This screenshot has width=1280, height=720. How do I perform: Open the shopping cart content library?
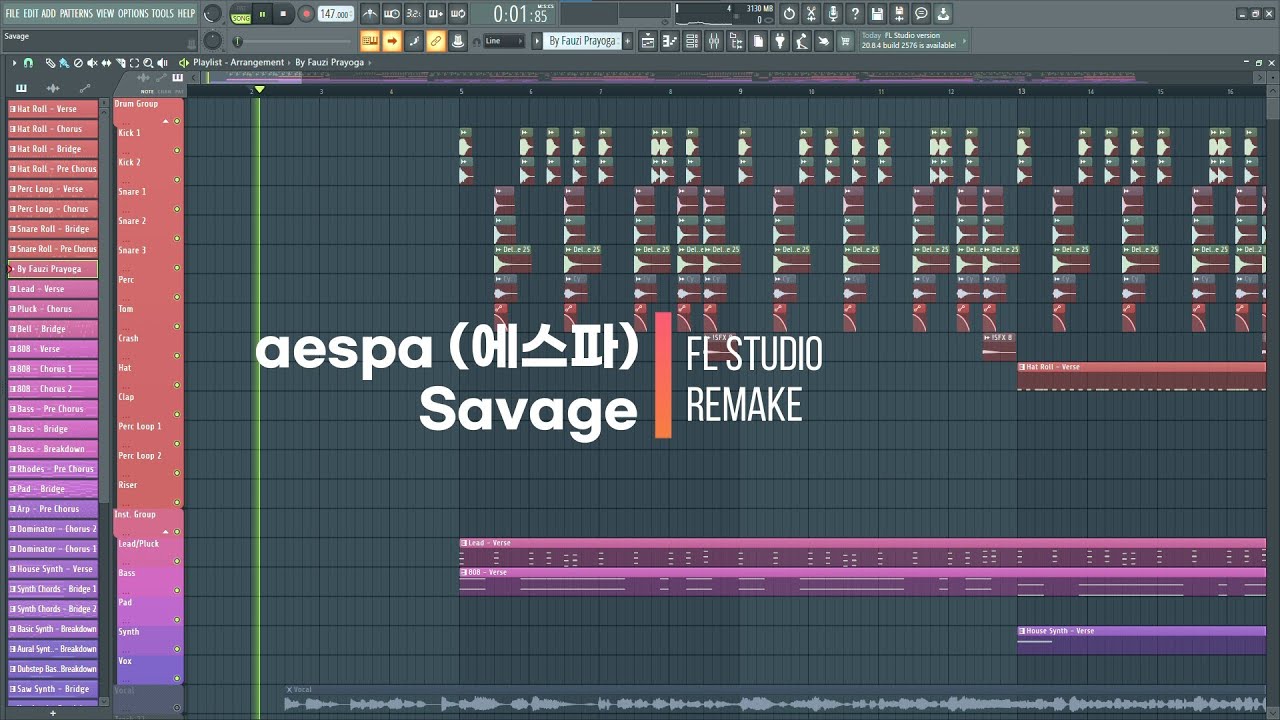coord(845,41)
